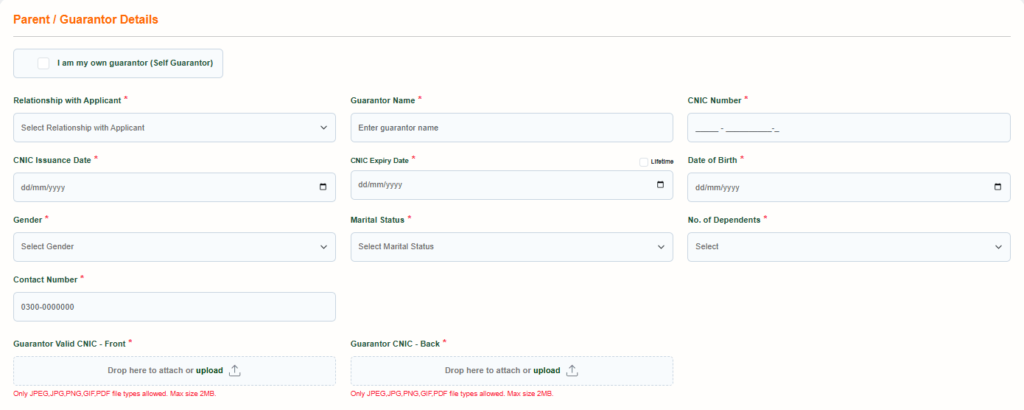Screen dimensions: 1024x410
Task: Click upload icon for Guarantor CNIC Back
Action: (572, 371)
